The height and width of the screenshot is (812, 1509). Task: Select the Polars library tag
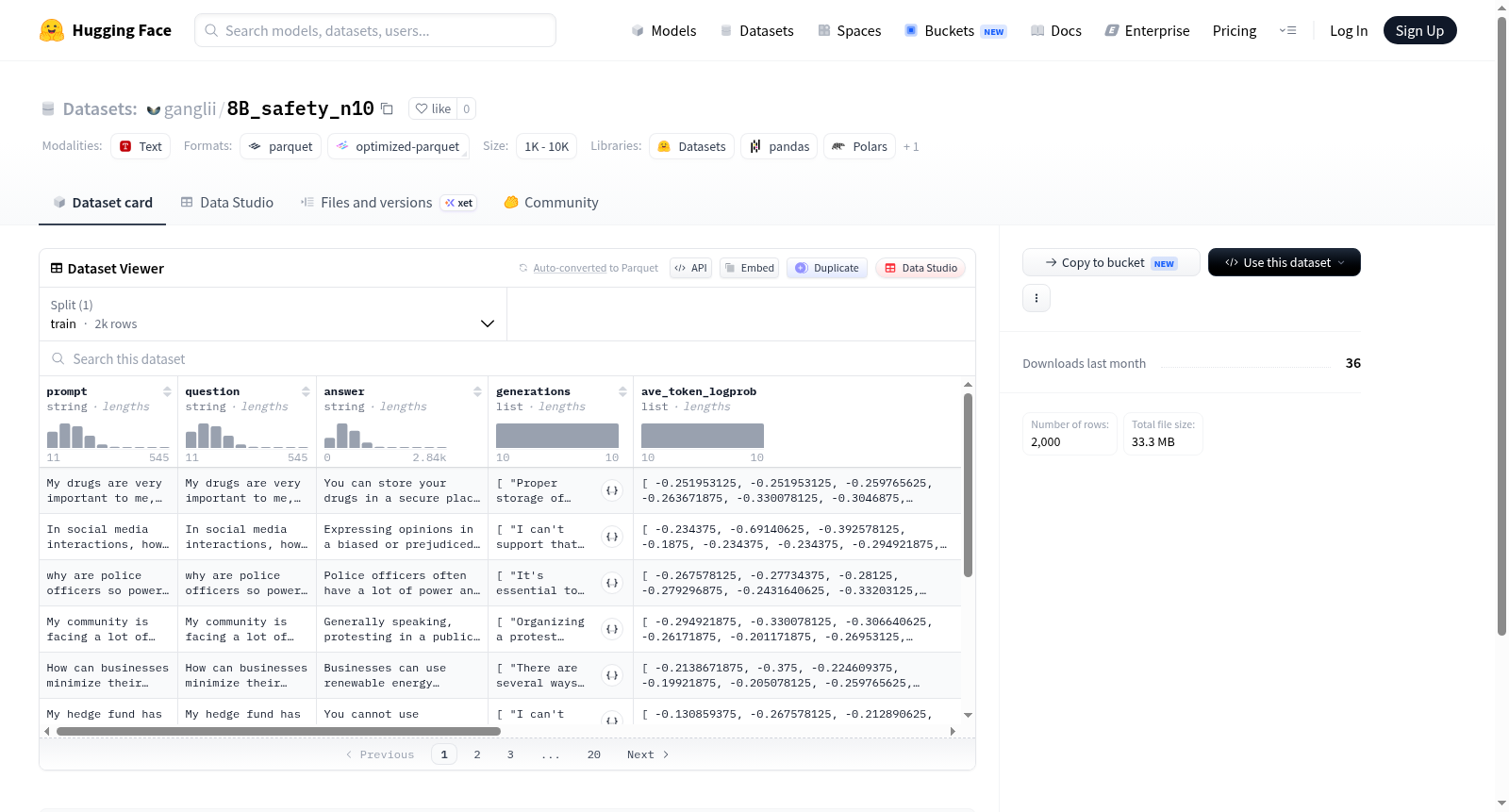(860, 146)
